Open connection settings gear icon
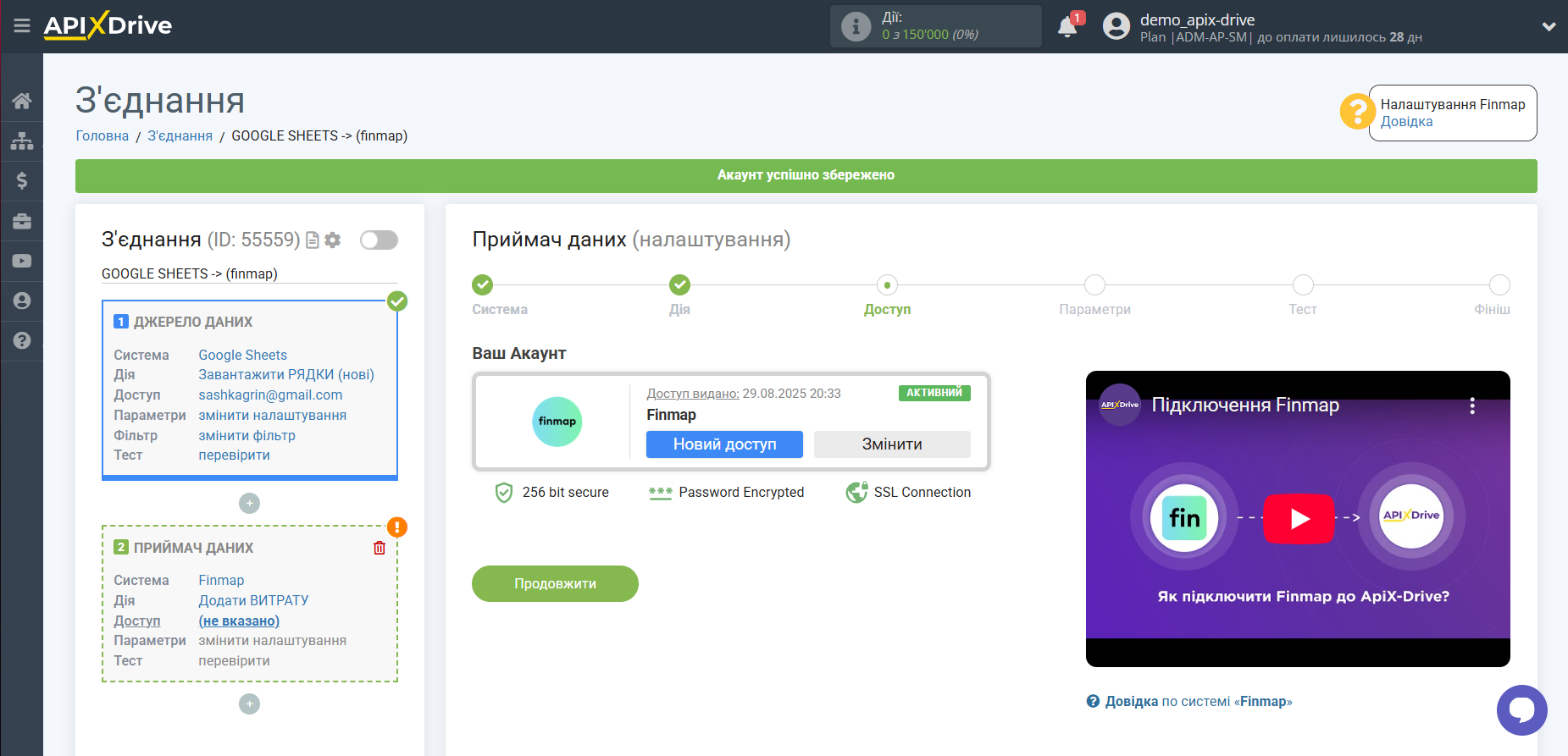The height and width of the screenshot is (756, 1568). (x=333, y=240)
